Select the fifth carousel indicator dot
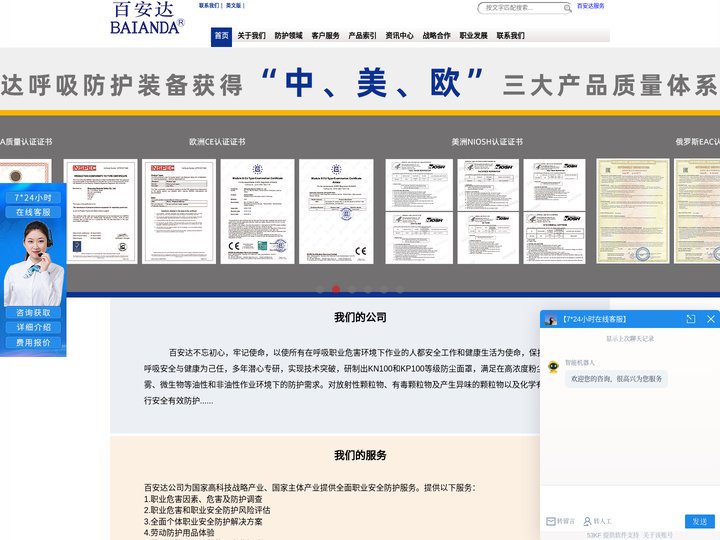 [x=384, y=289]
